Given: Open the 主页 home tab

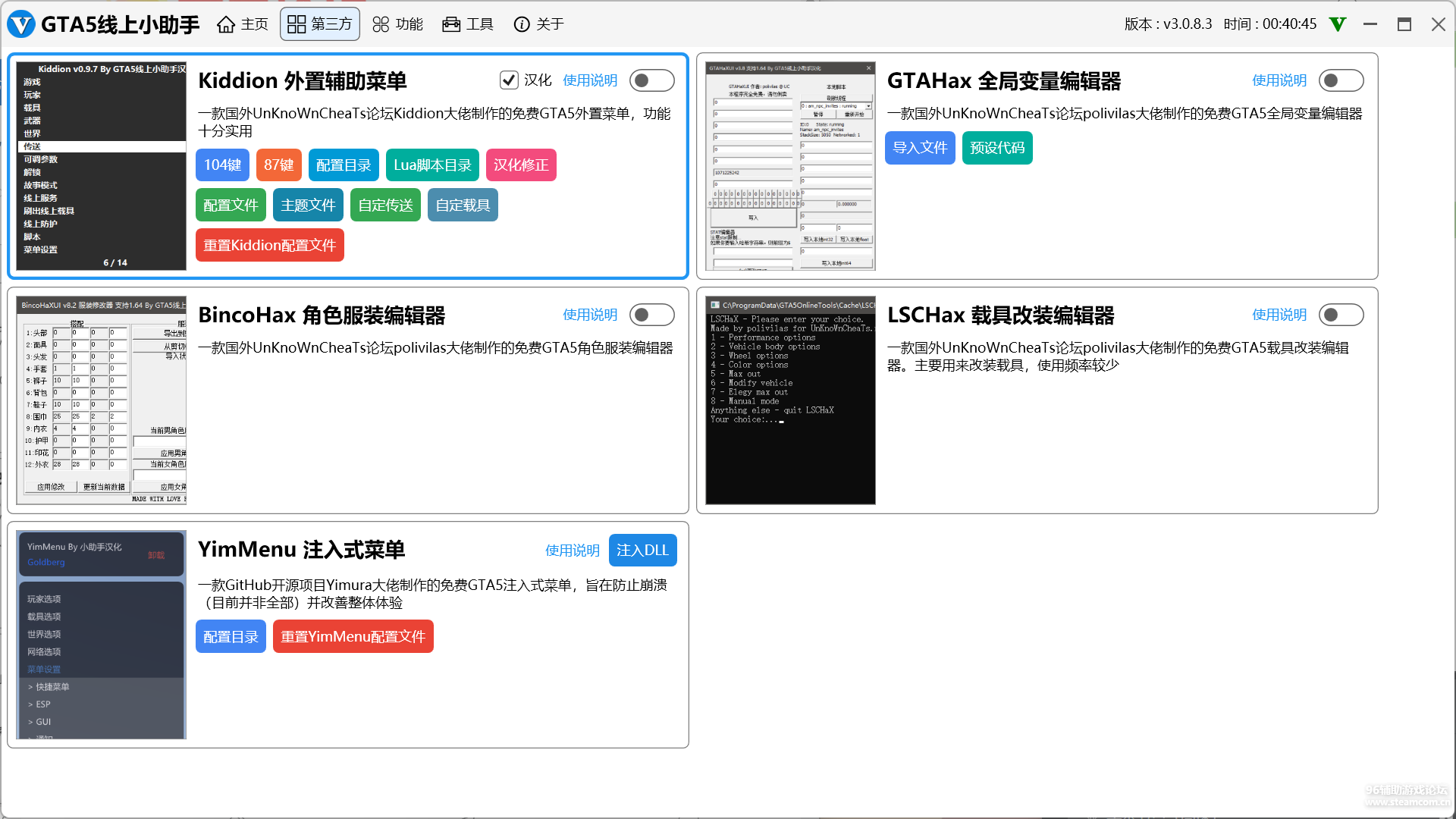Looking at the screenshot, I should coord(242,24).
